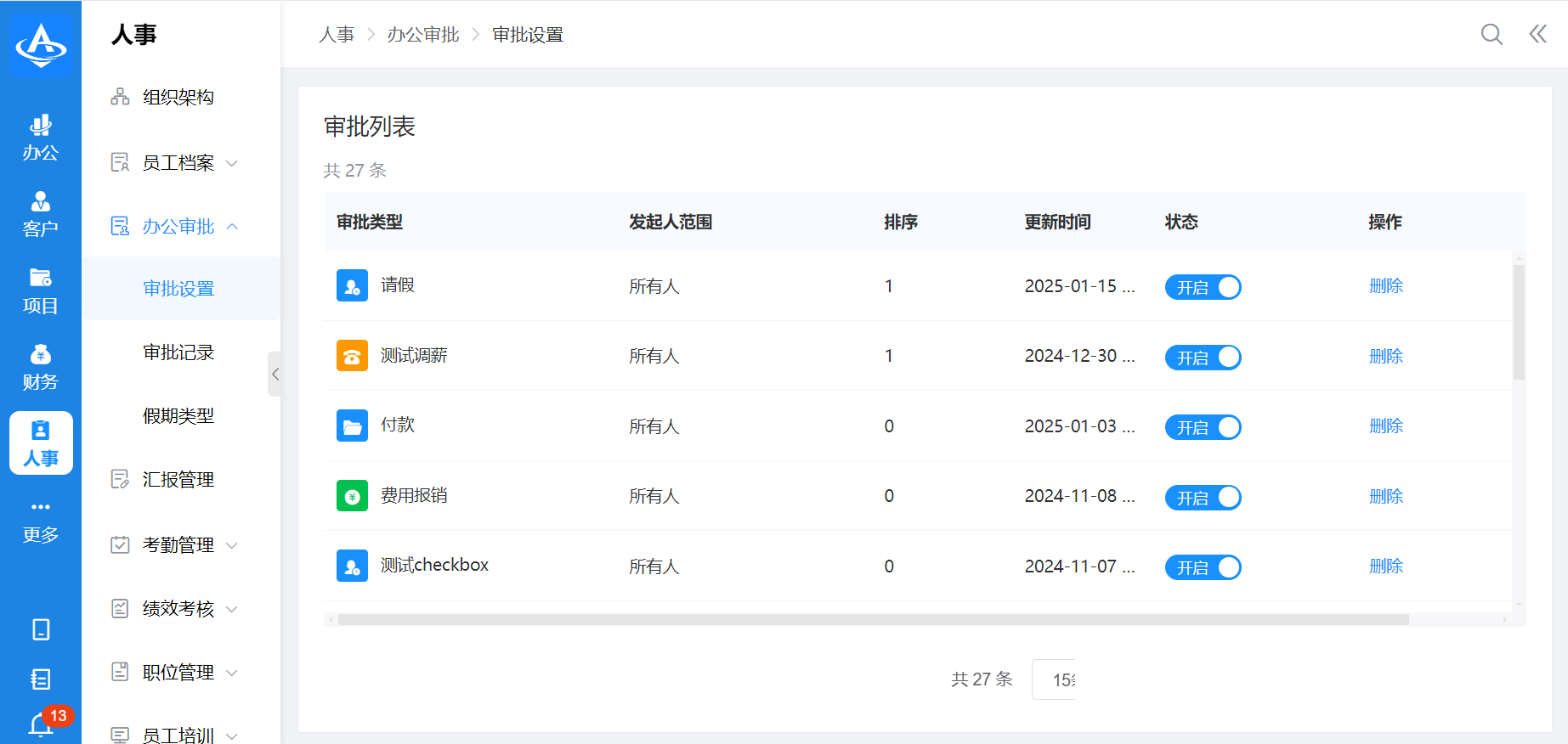Go to 办公 module in left rail

(41, 138)
